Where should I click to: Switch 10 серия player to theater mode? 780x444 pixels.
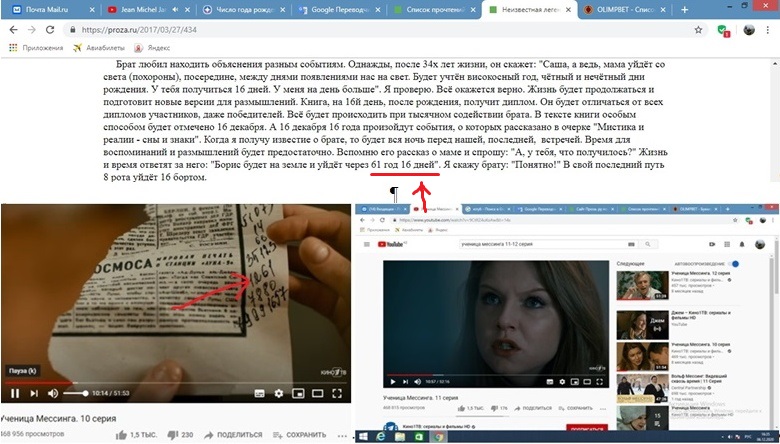317,393
